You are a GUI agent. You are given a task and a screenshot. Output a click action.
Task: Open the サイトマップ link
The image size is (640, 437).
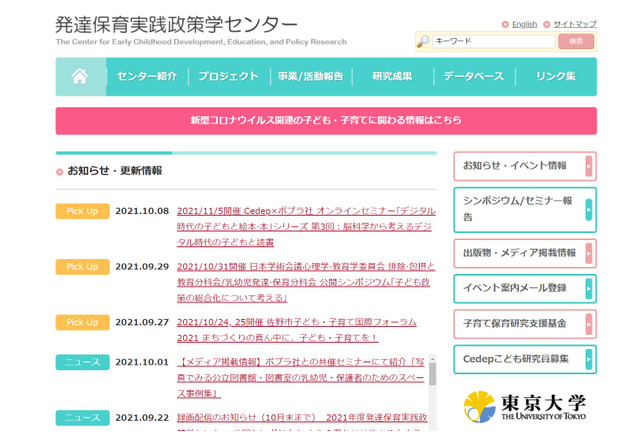pyautogui.click(x=575, y=24)
